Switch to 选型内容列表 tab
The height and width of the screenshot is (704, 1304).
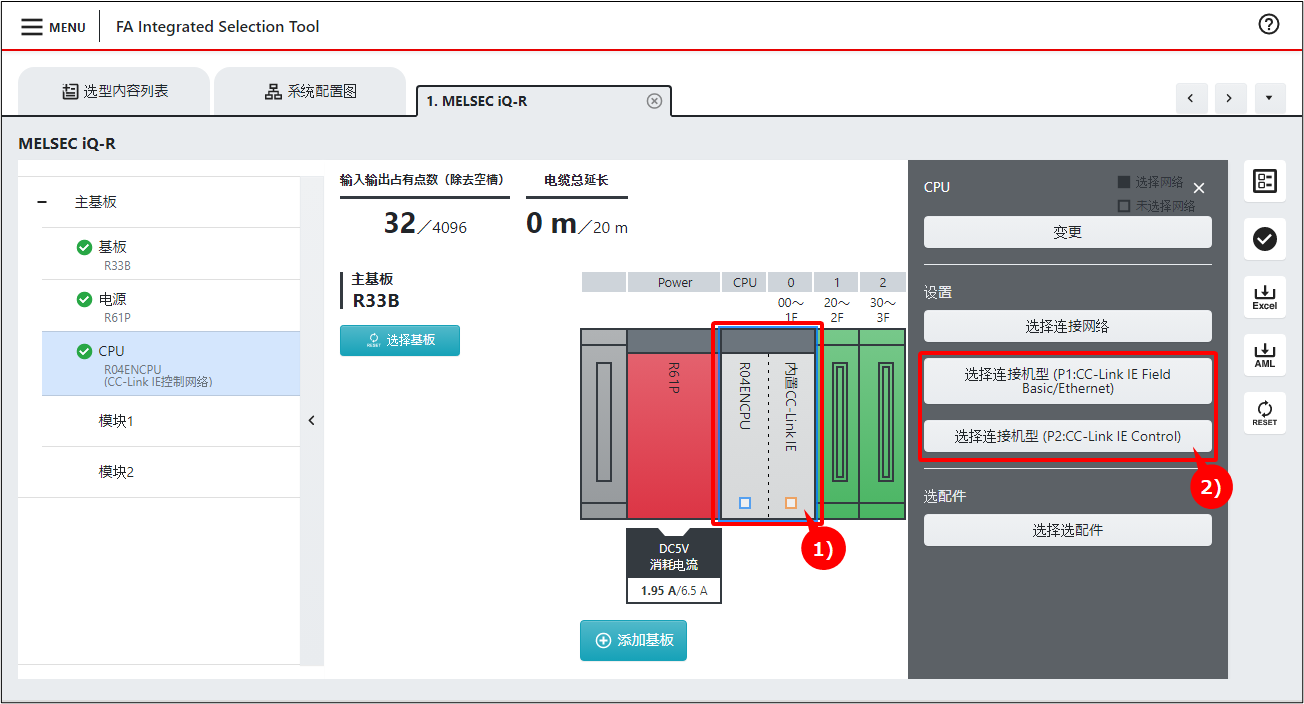114,92
